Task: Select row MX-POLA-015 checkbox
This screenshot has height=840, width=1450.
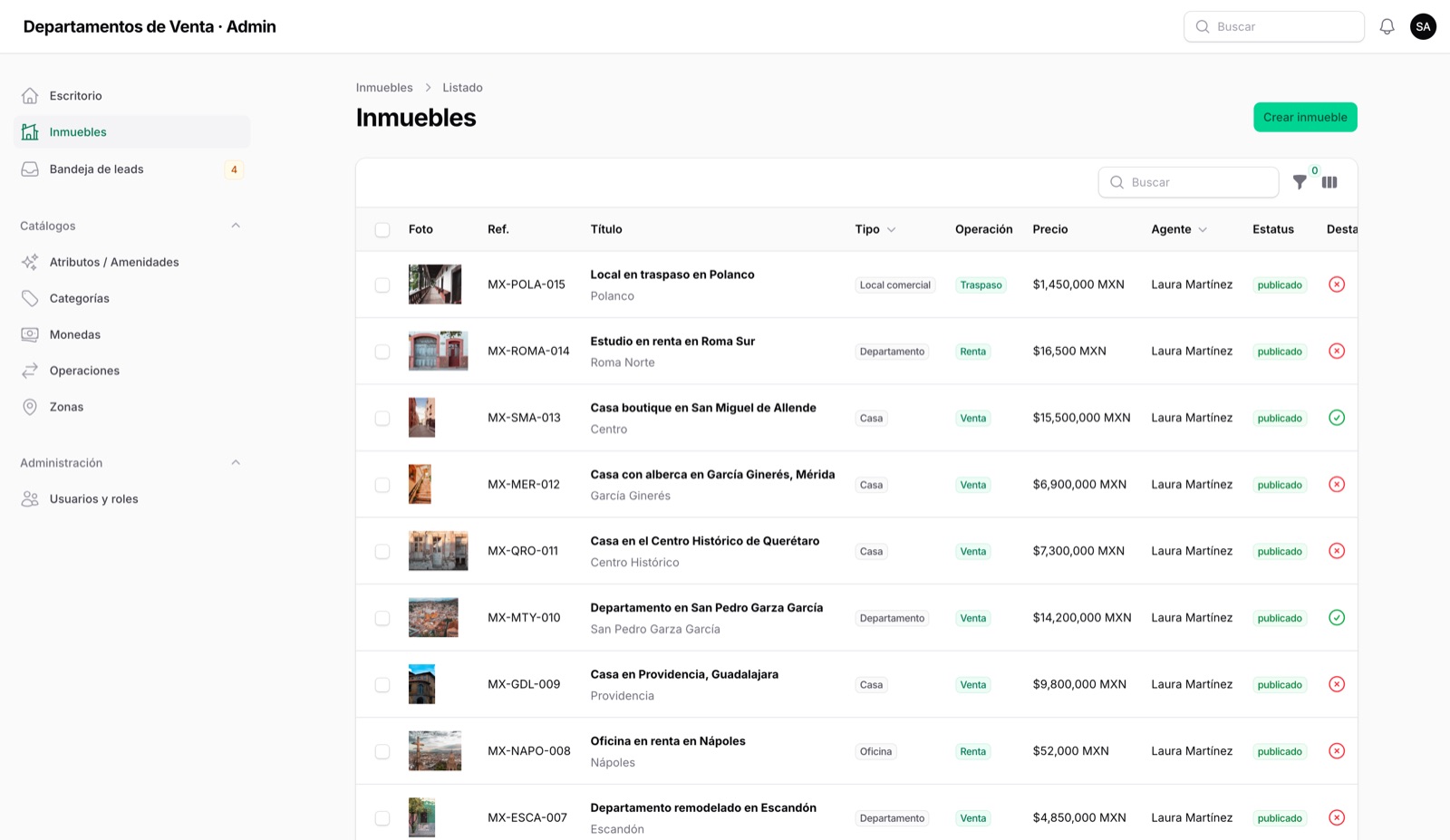Action: pyautogui.click(x=382, y=285)
